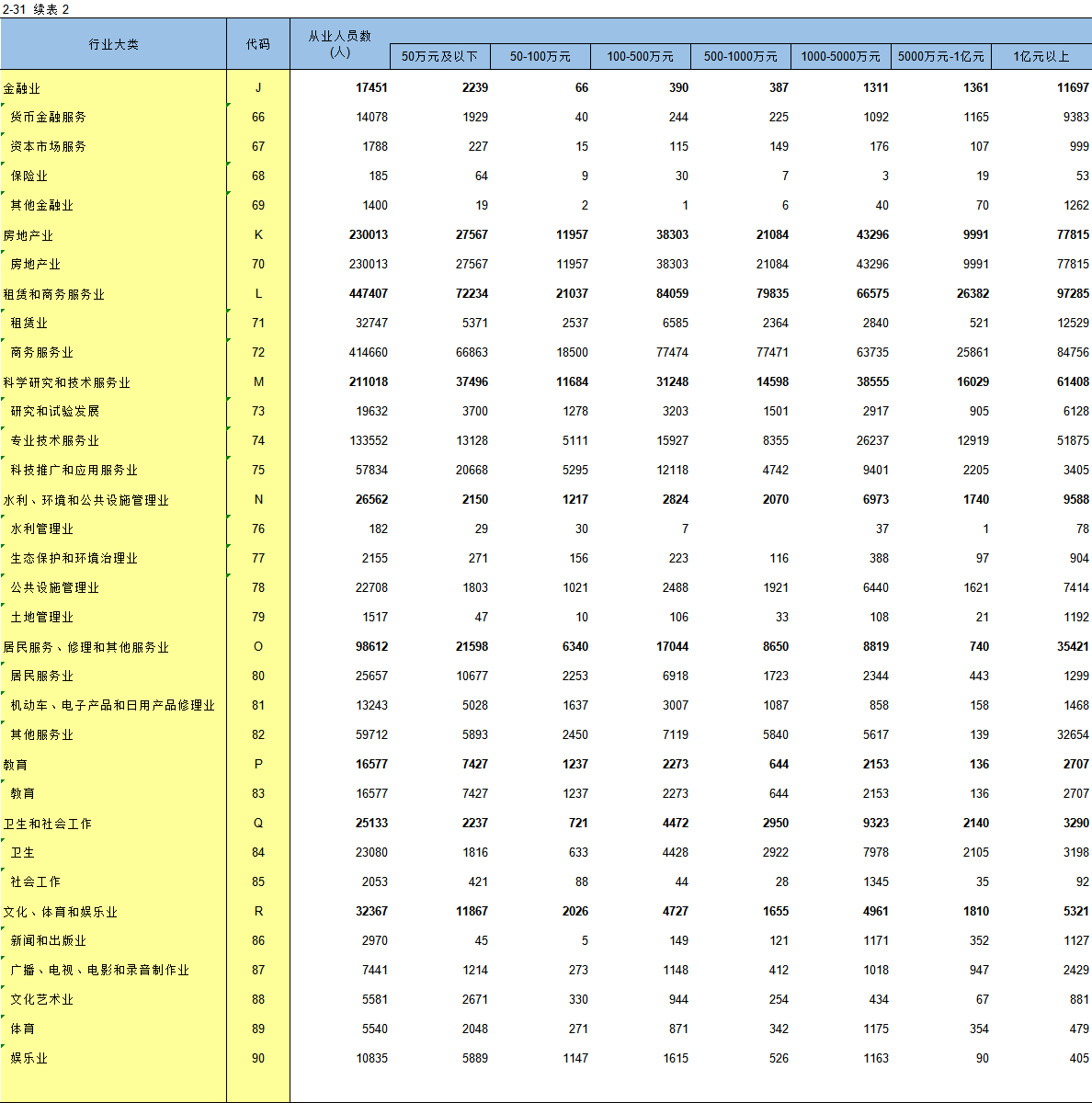Select the 1000-5000万元 column header
The height and width of the screenshot is (1103, 1092).
(840, 56)
